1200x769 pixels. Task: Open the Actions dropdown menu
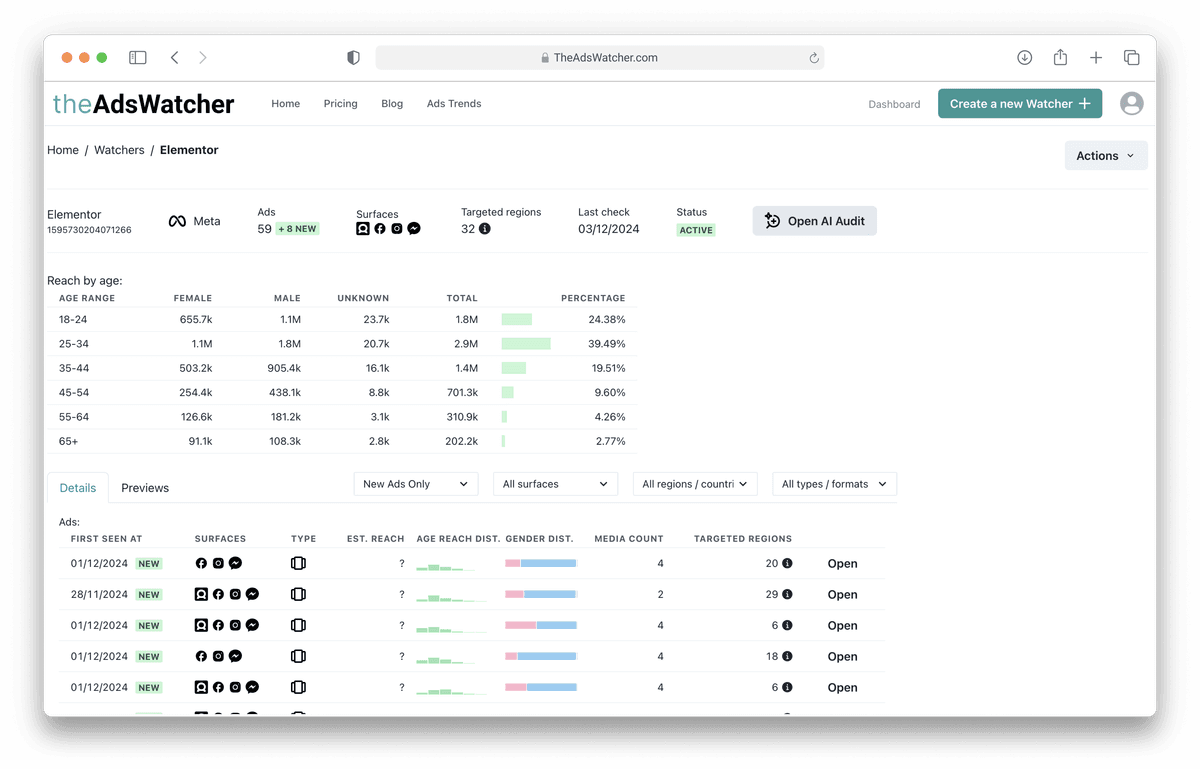(x=1106, y=156)
